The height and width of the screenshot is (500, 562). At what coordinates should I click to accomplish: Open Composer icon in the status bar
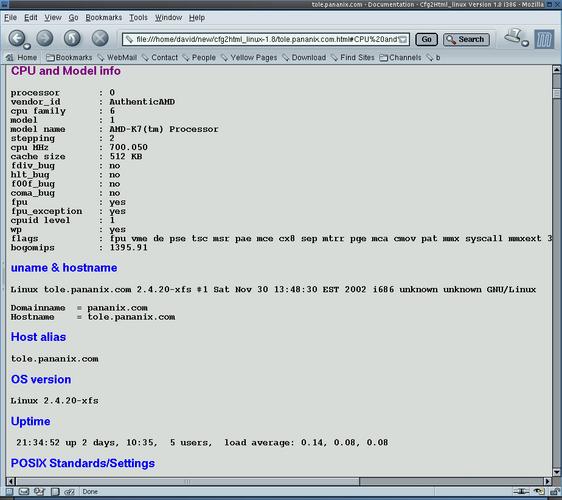point(39,491)
